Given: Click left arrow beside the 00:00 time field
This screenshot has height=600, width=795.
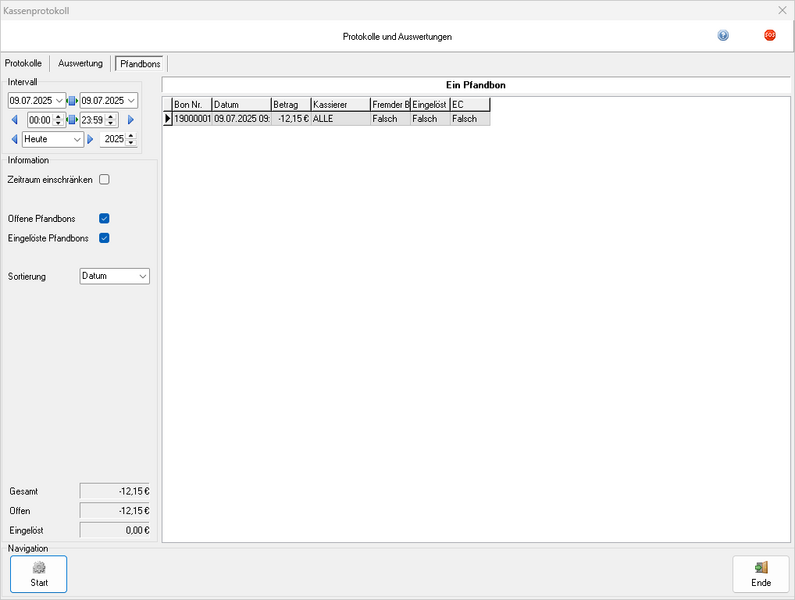Looking at the screenshot, I should [14, 120].
